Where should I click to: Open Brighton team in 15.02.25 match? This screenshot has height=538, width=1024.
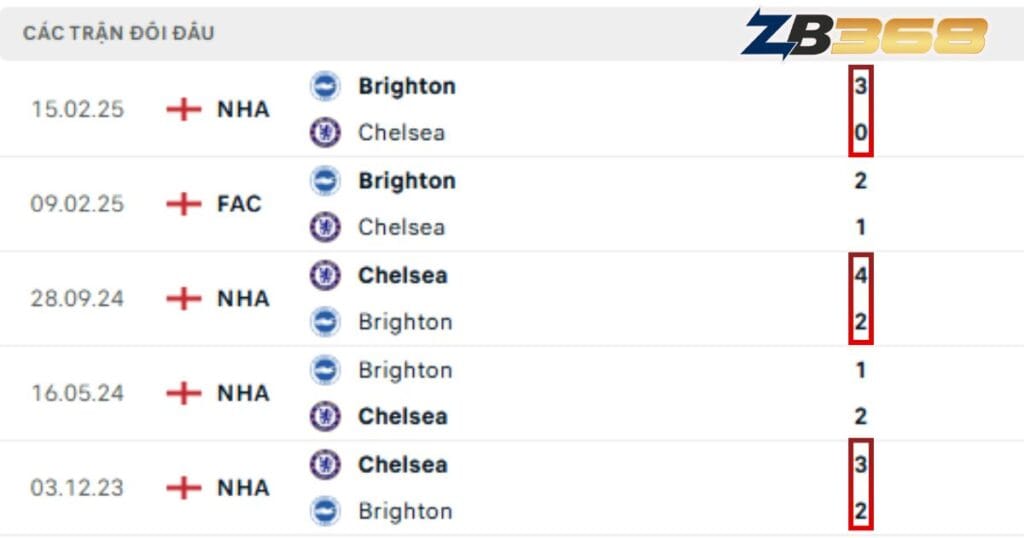pos(406,86)
